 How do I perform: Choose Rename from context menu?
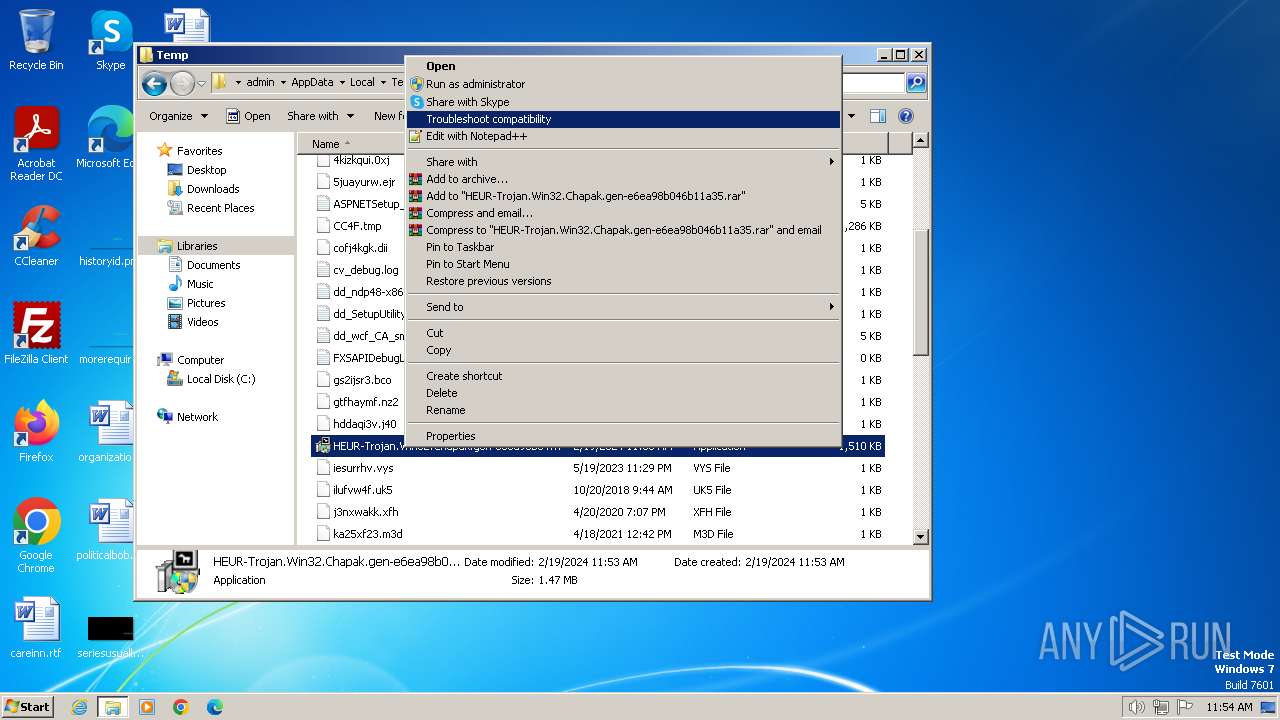[x=623, y=410]
